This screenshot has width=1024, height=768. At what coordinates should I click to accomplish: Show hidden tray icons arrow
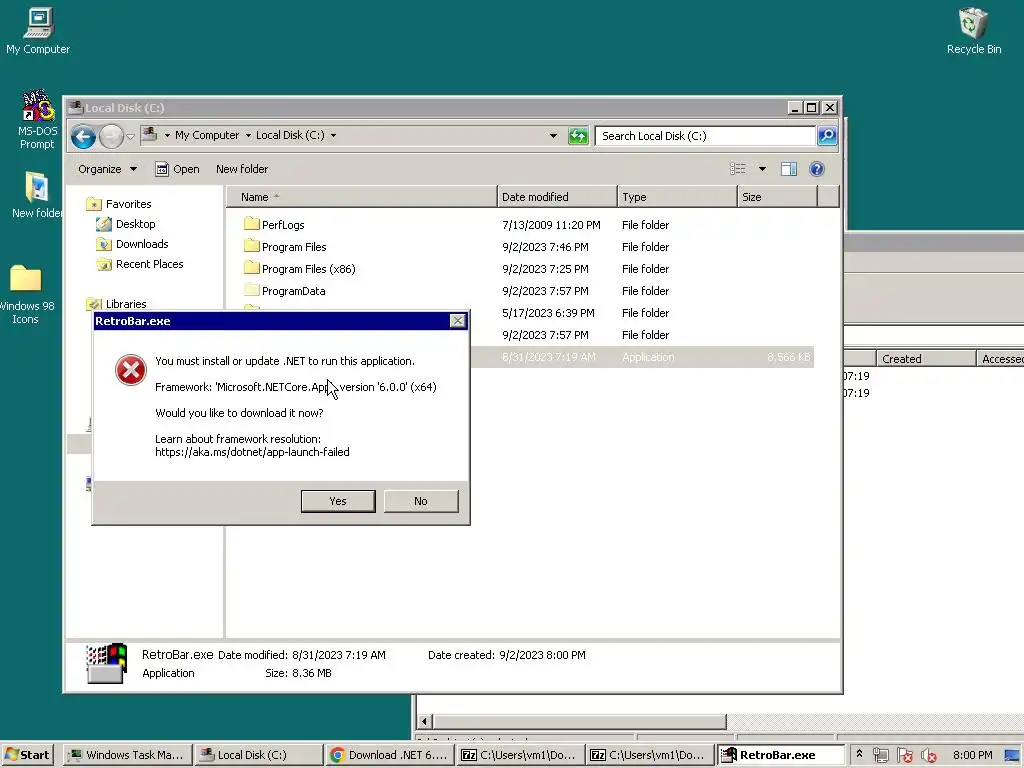point(859,754)
